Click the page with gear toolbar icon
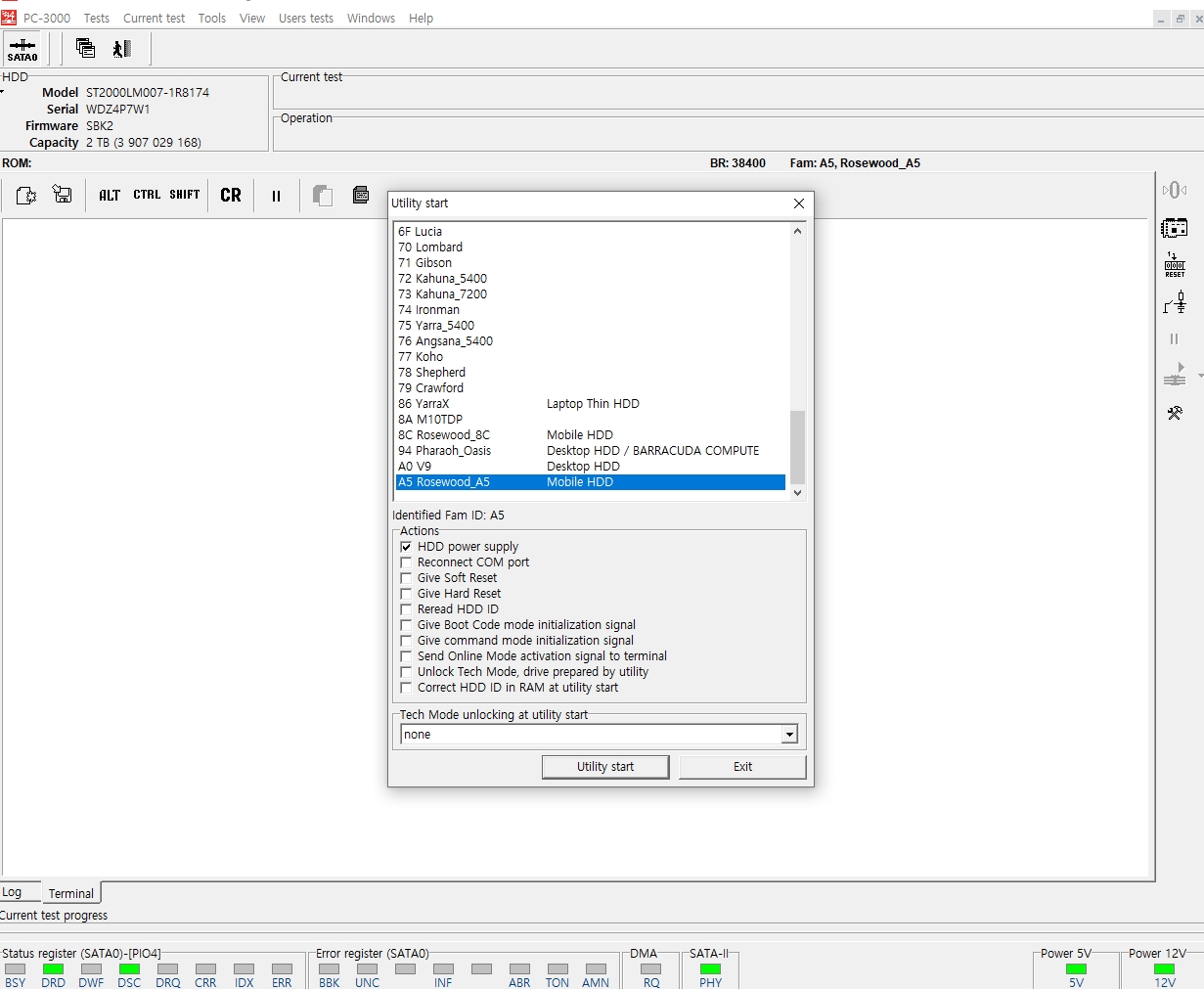Screen dimensions: 1204x989 pos(26,196)
